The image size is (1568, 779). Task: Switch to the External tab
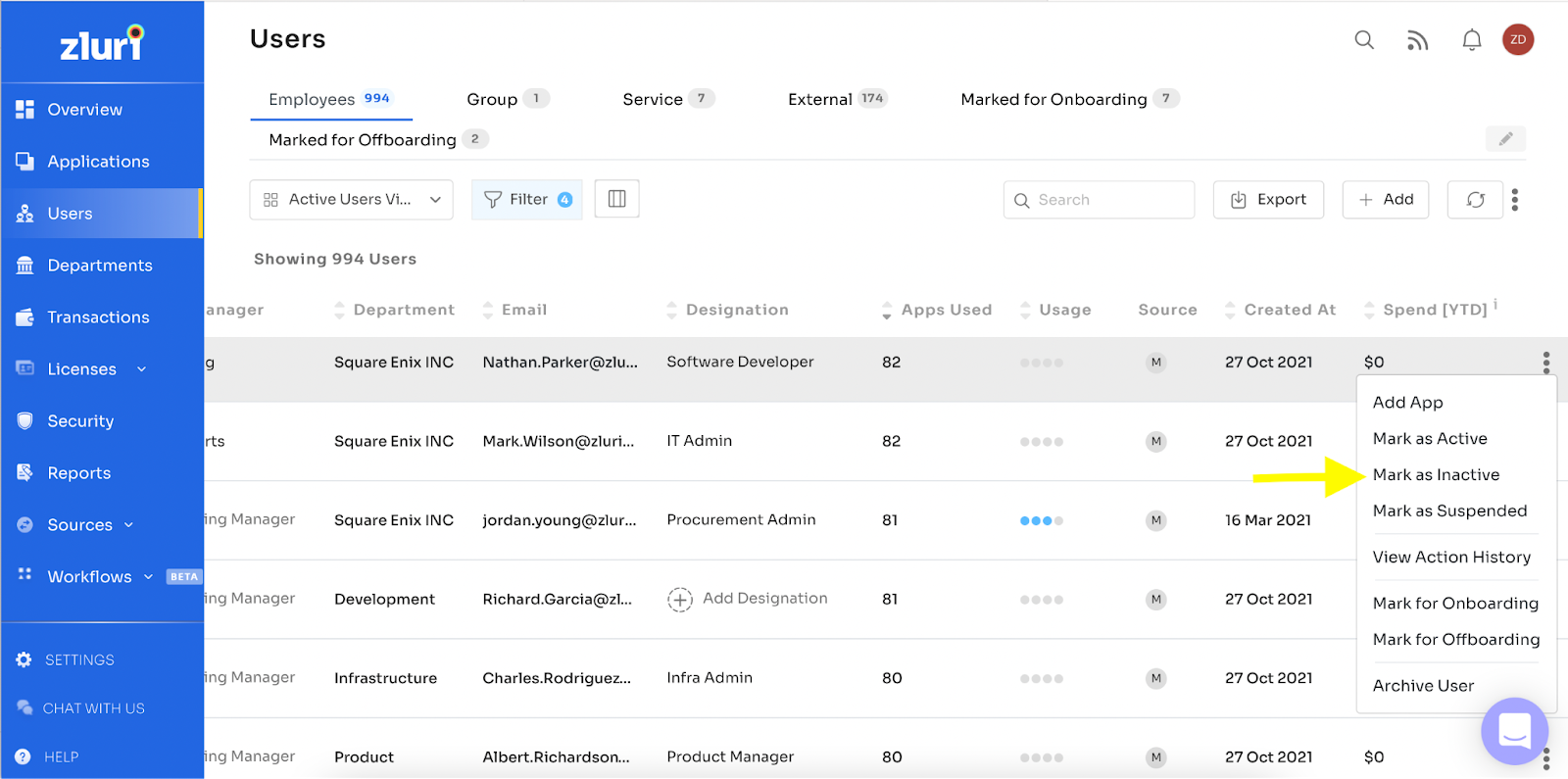pyautogui.click(x=837, y=99)
